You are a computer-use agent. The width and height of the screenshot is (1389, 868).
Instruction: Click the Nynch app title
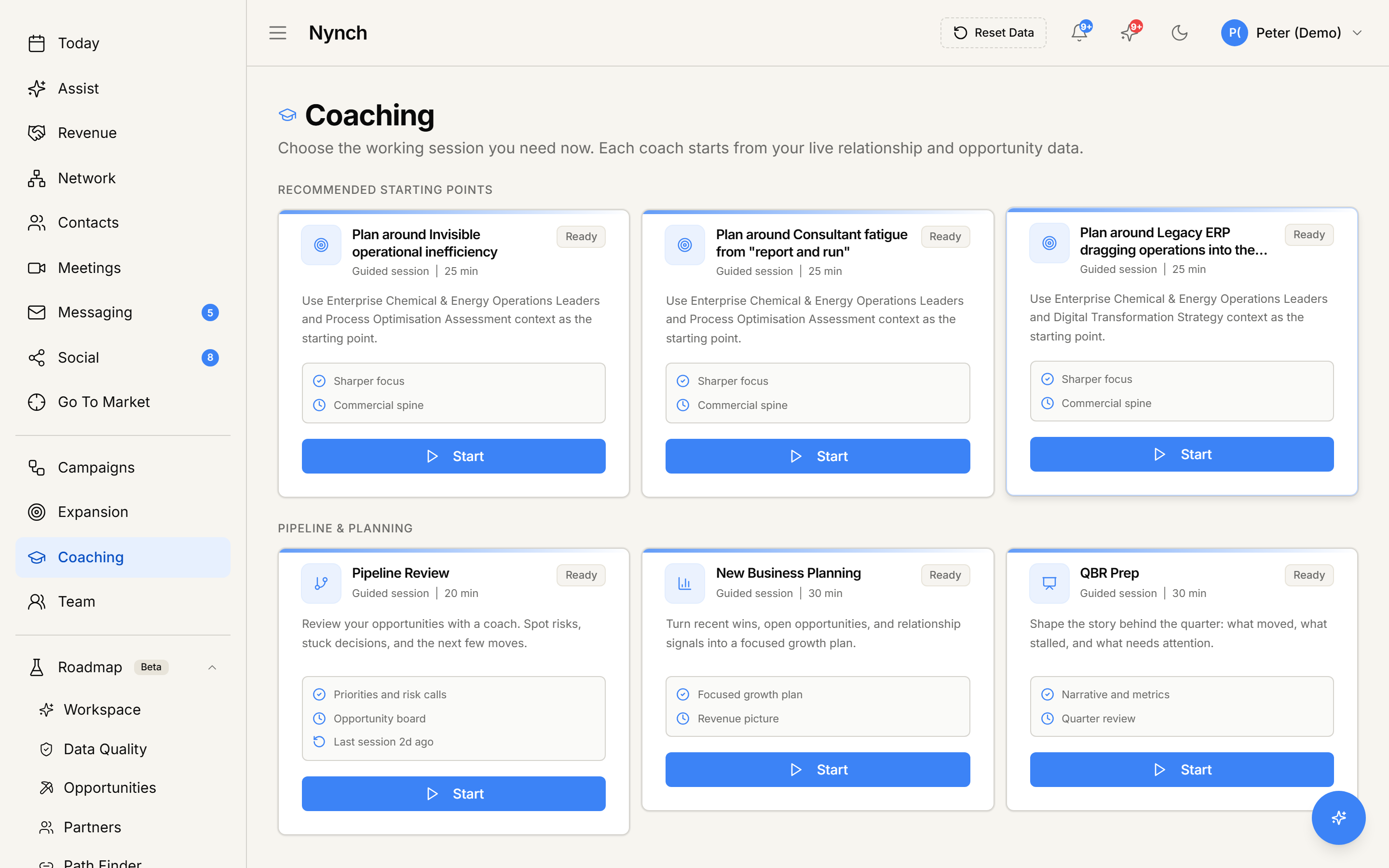(338, 33)
